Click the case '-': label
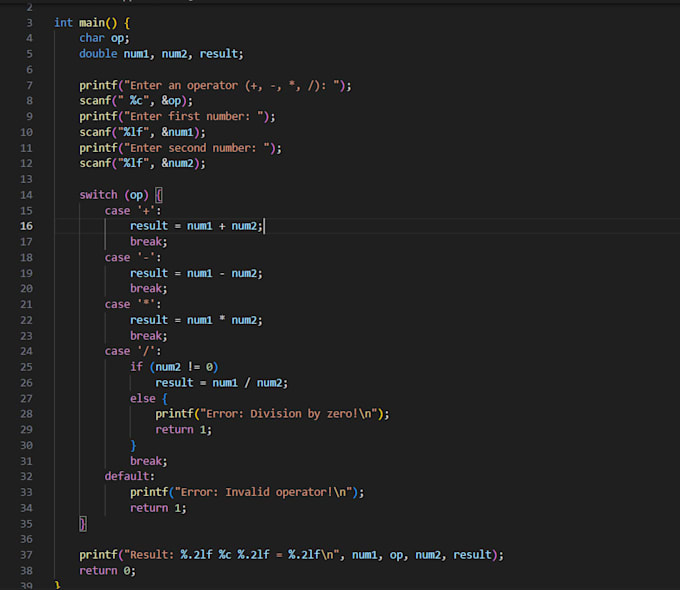 133,258
